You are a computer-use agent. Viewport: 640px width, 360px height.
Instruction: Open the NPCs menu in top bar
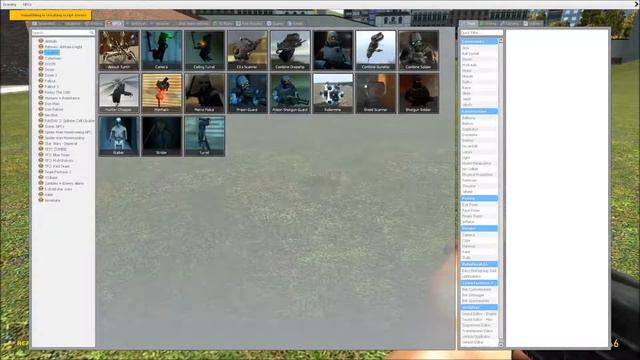tap(27, 4)
